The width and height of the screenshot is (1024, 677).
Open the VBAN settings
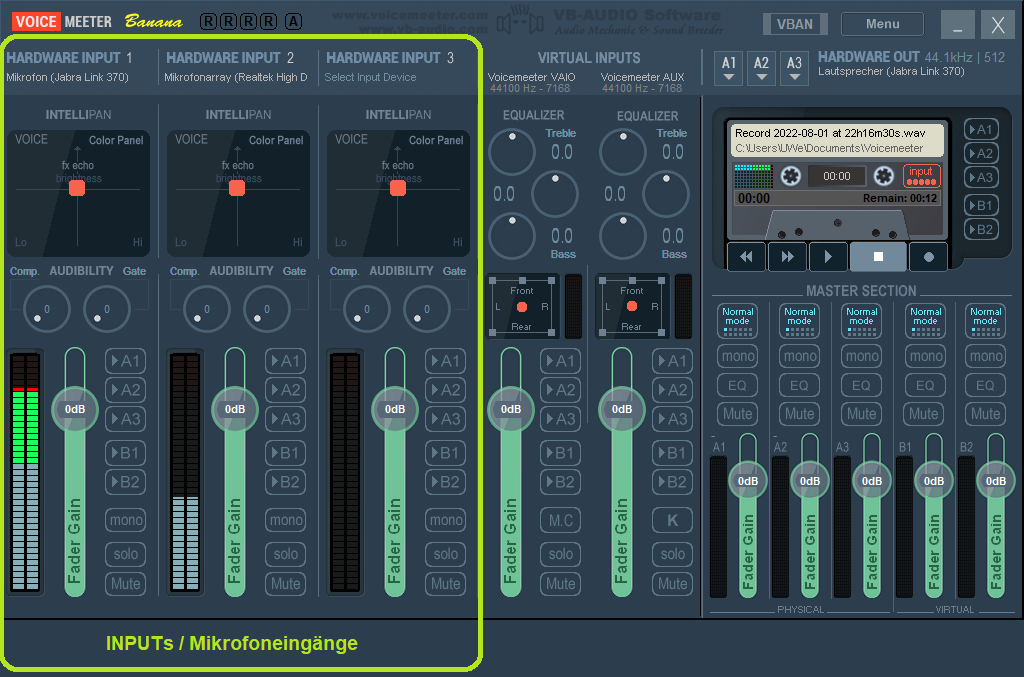[x=794, y=24]
